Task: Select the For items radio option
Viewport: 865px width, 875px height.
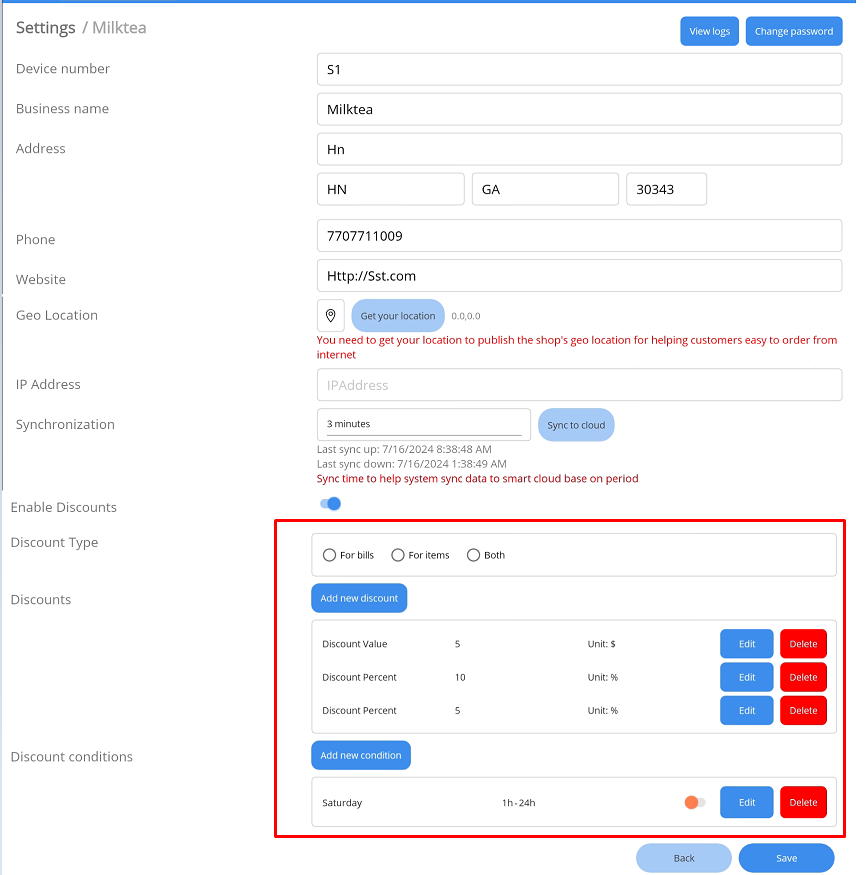Action: (398, 555)
